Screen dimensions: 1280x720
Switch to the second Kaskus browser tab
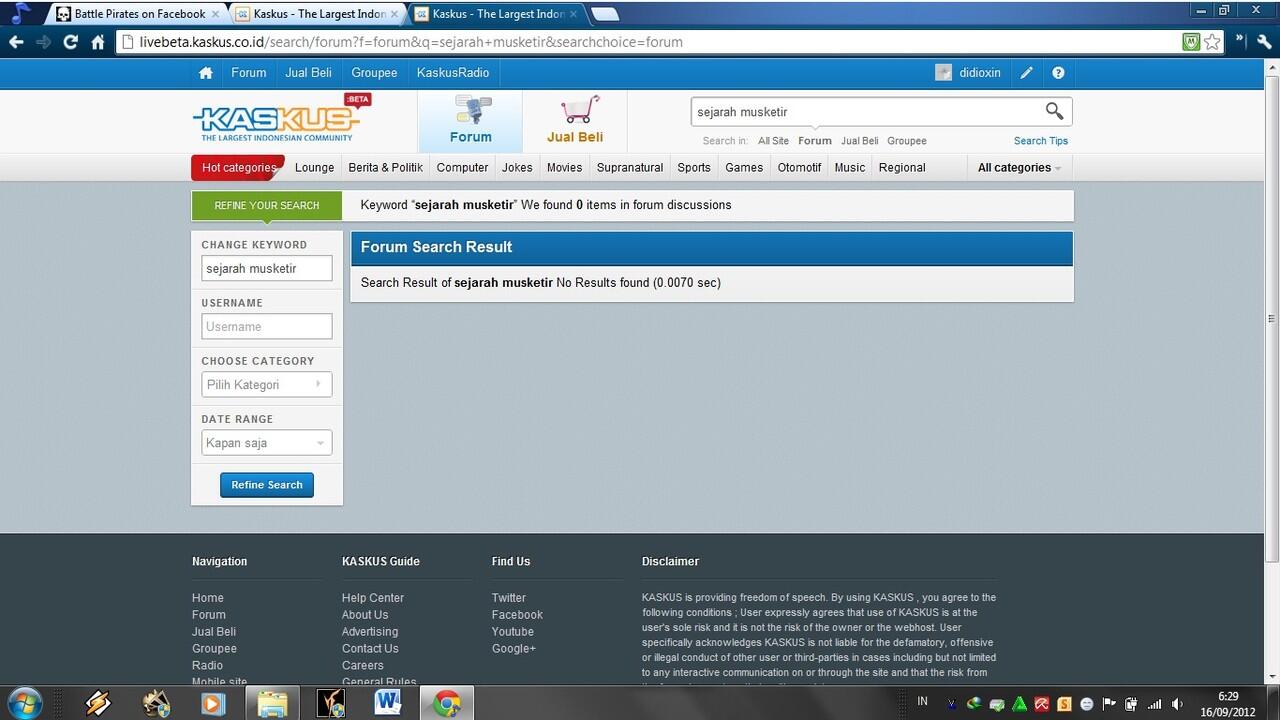click(318, 14)
